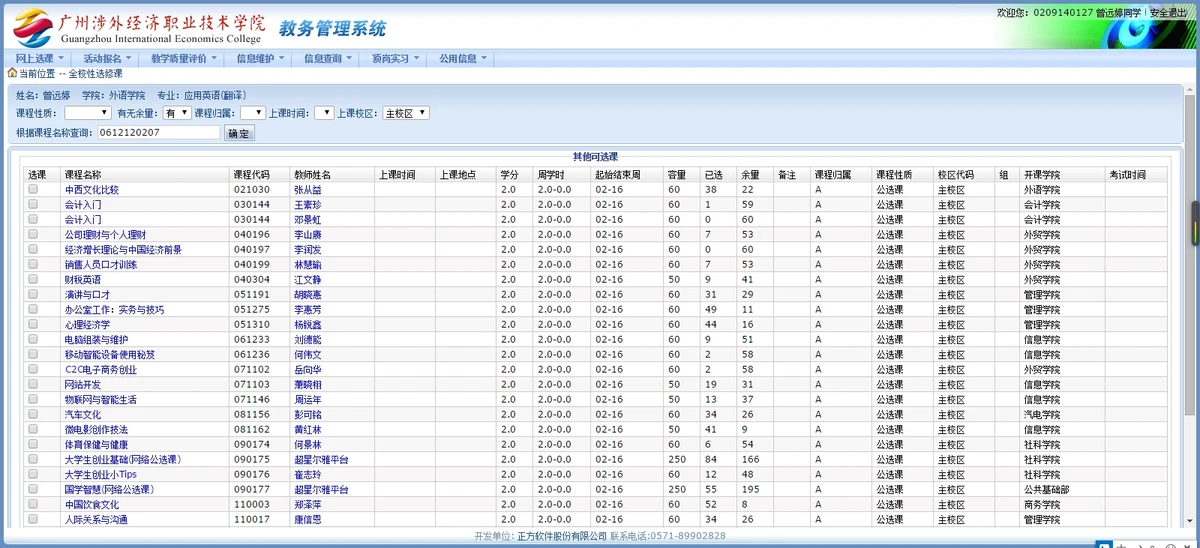Open the 课程性质 dropdown
Image resolution: width=1200 pixels, height=548 pixels.
pyautogui.click(x=87, y=113)
